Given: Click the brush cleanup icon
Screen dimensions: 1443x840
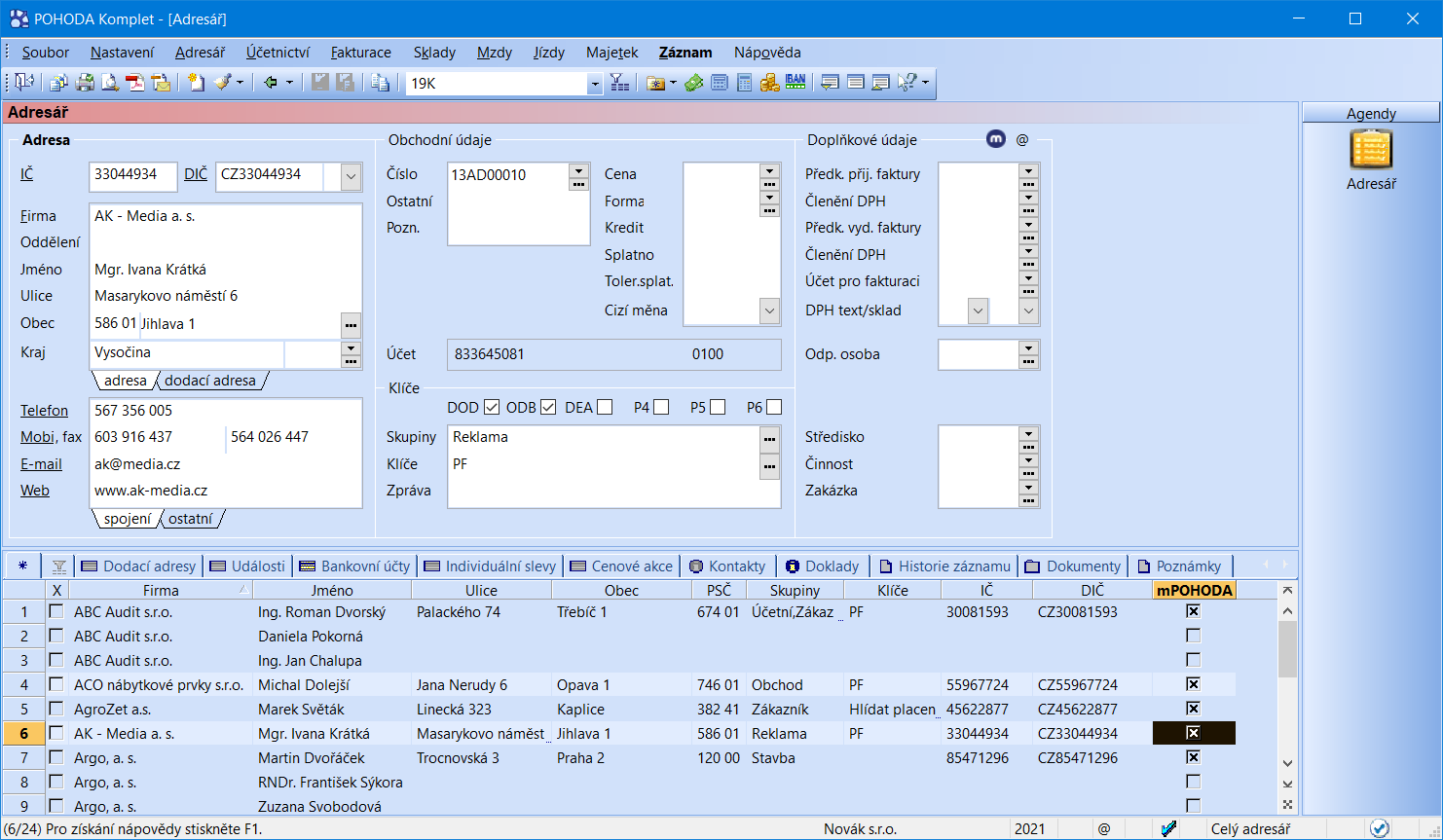Looking at the screenshot, I should point(223,84).
